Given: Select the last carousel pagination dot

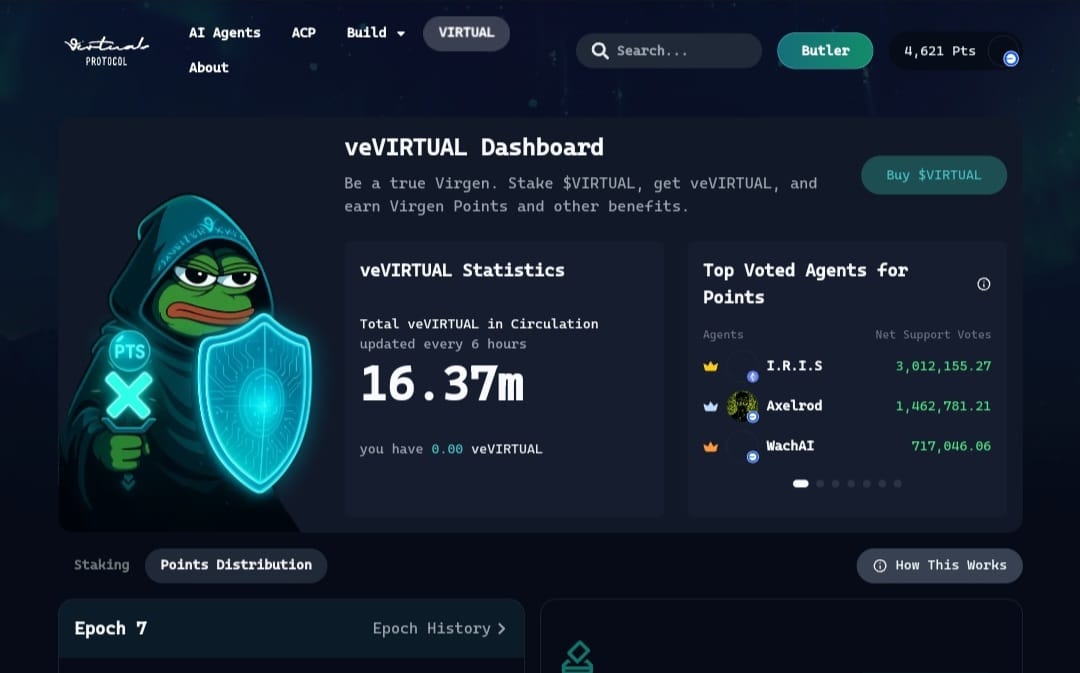Looking at the screenshot, I should pyautogui.click(x=897, y=484).
